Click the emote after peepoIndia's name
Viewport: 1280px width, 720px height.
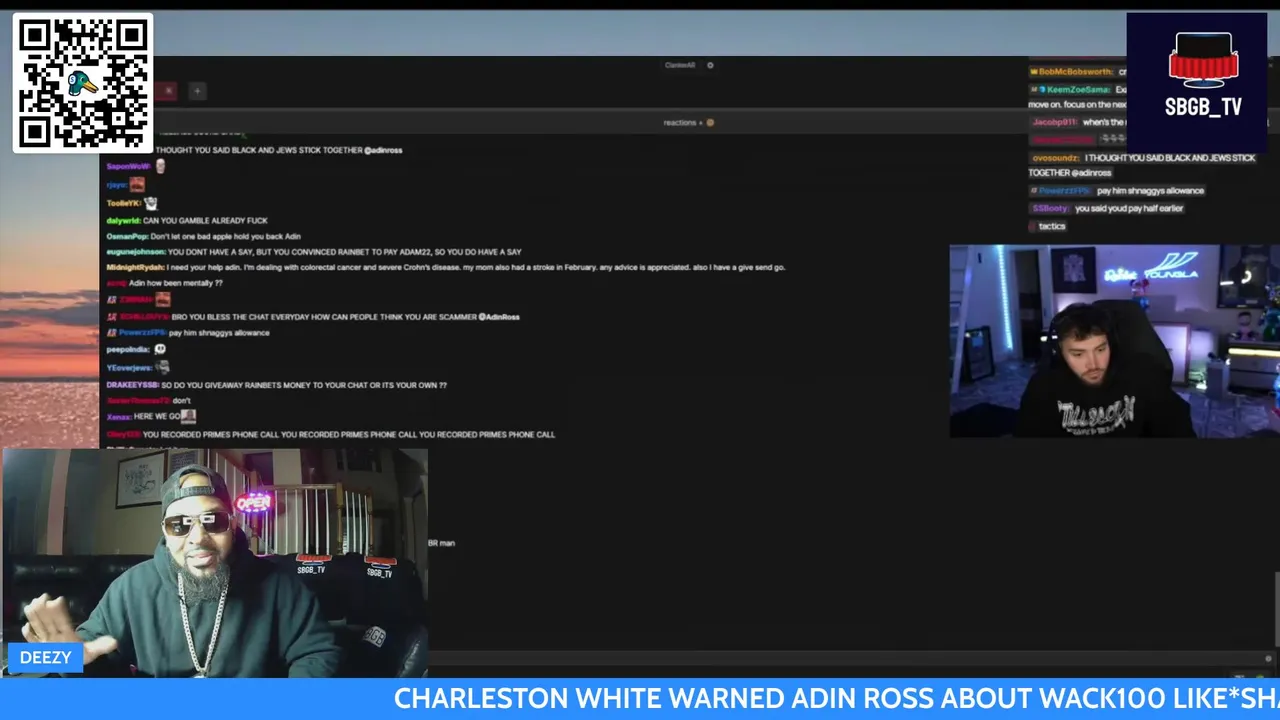click(x=159, y=349)
